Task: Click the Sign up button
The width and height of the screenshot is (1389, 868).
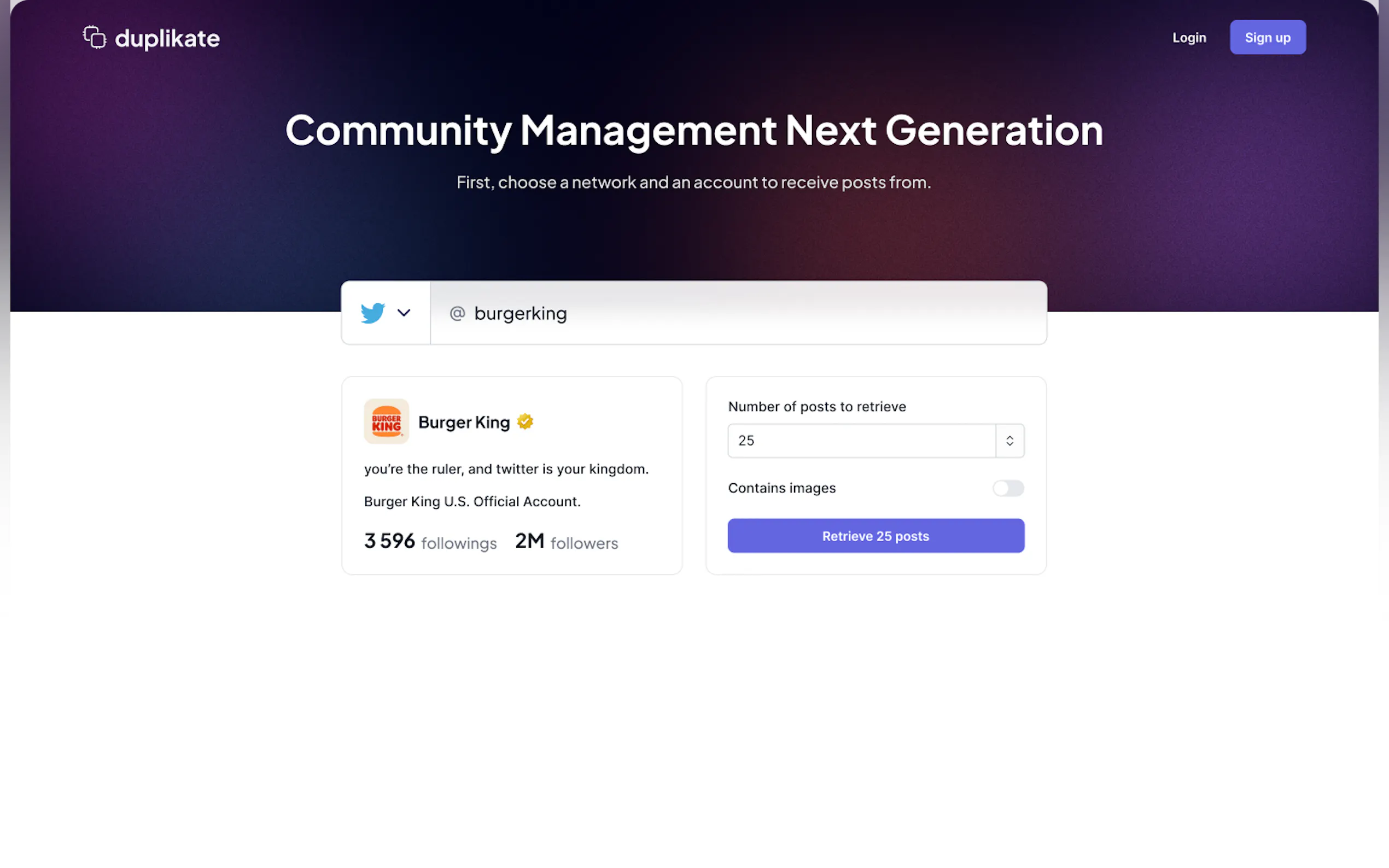Action: [x=1267, y=37]
